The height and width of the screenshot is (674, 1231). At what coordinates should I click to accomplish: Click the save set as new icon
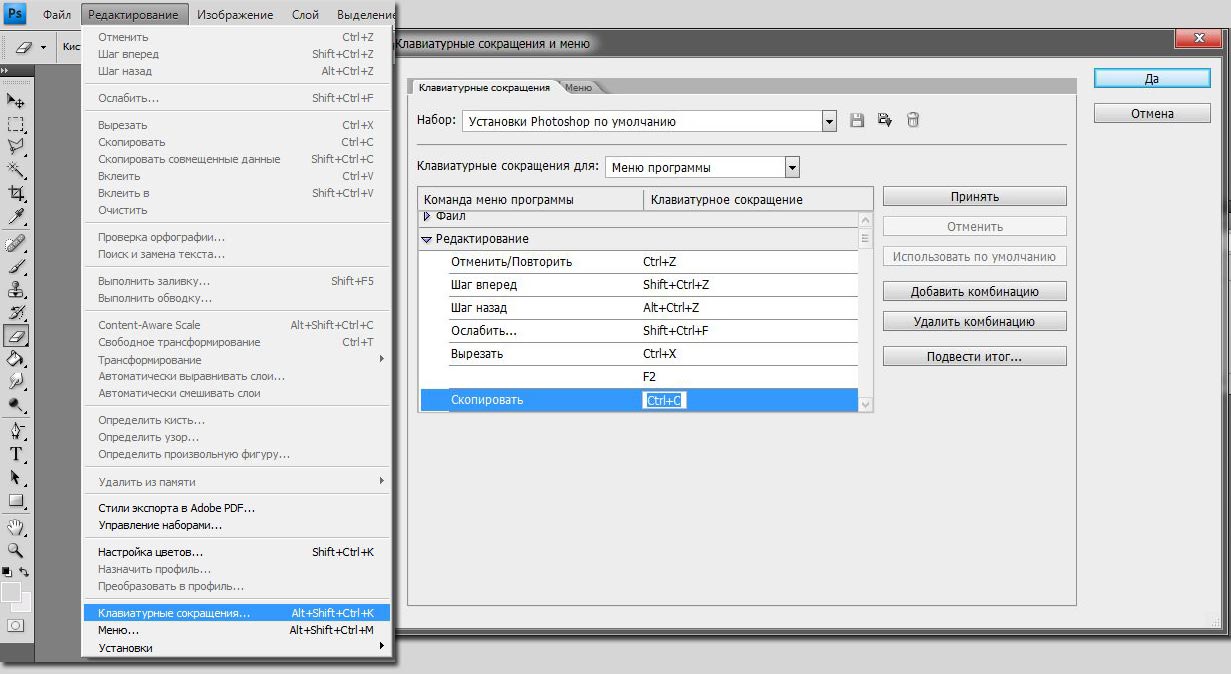coord(884,119)
